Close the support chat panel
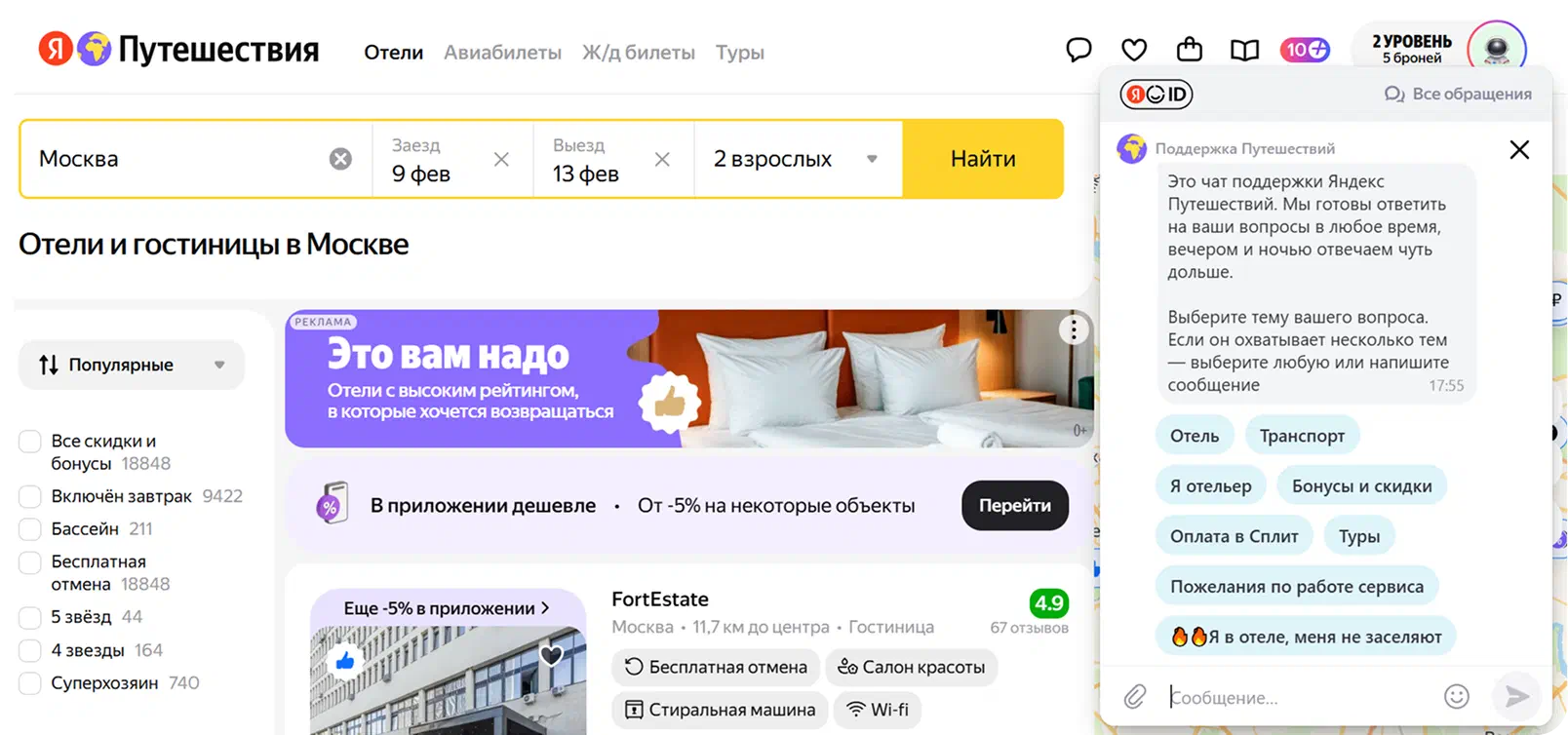The height and width of the screenshot is (735, 1568). 1519,149
